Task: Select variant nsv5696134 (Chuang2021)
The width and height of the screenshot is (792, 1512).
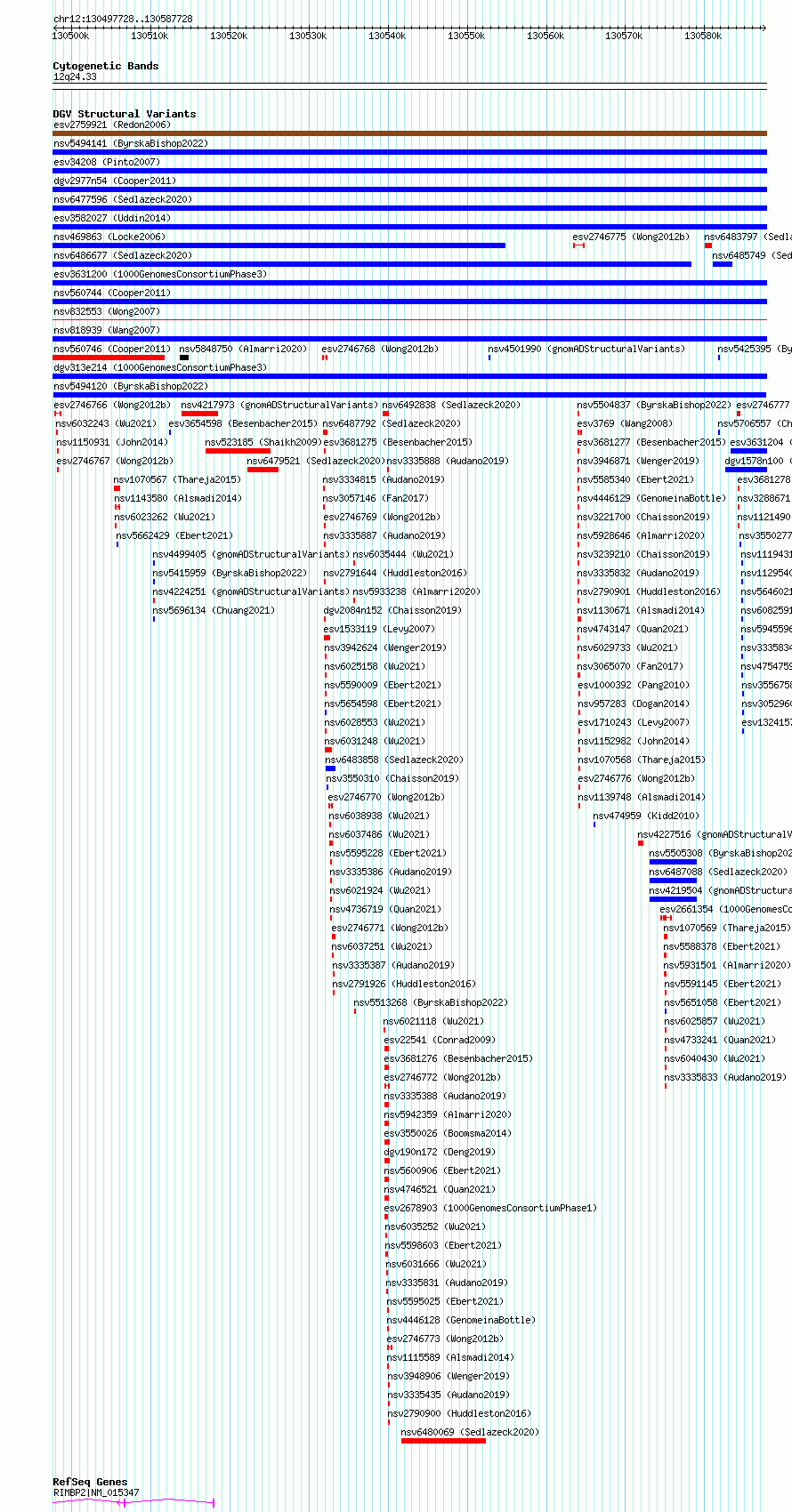Action: pyautogui.click(x=214, y=610)
